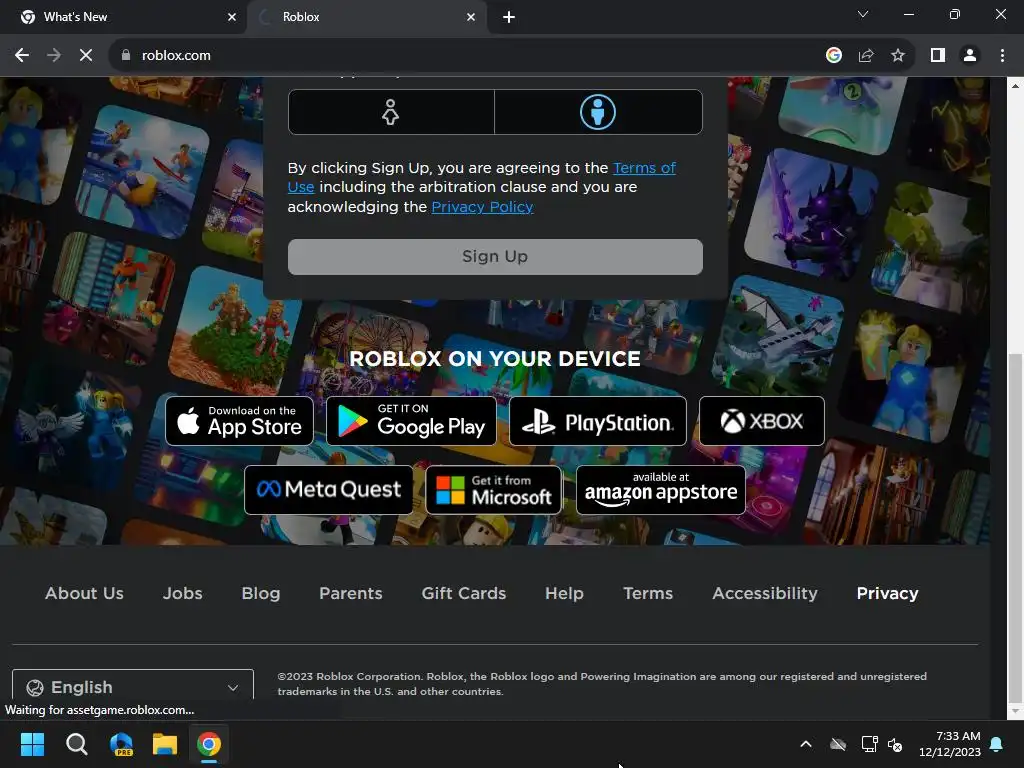Open the Terms footer link
This screenshot has height=768, width=1024.
point(648,593)
